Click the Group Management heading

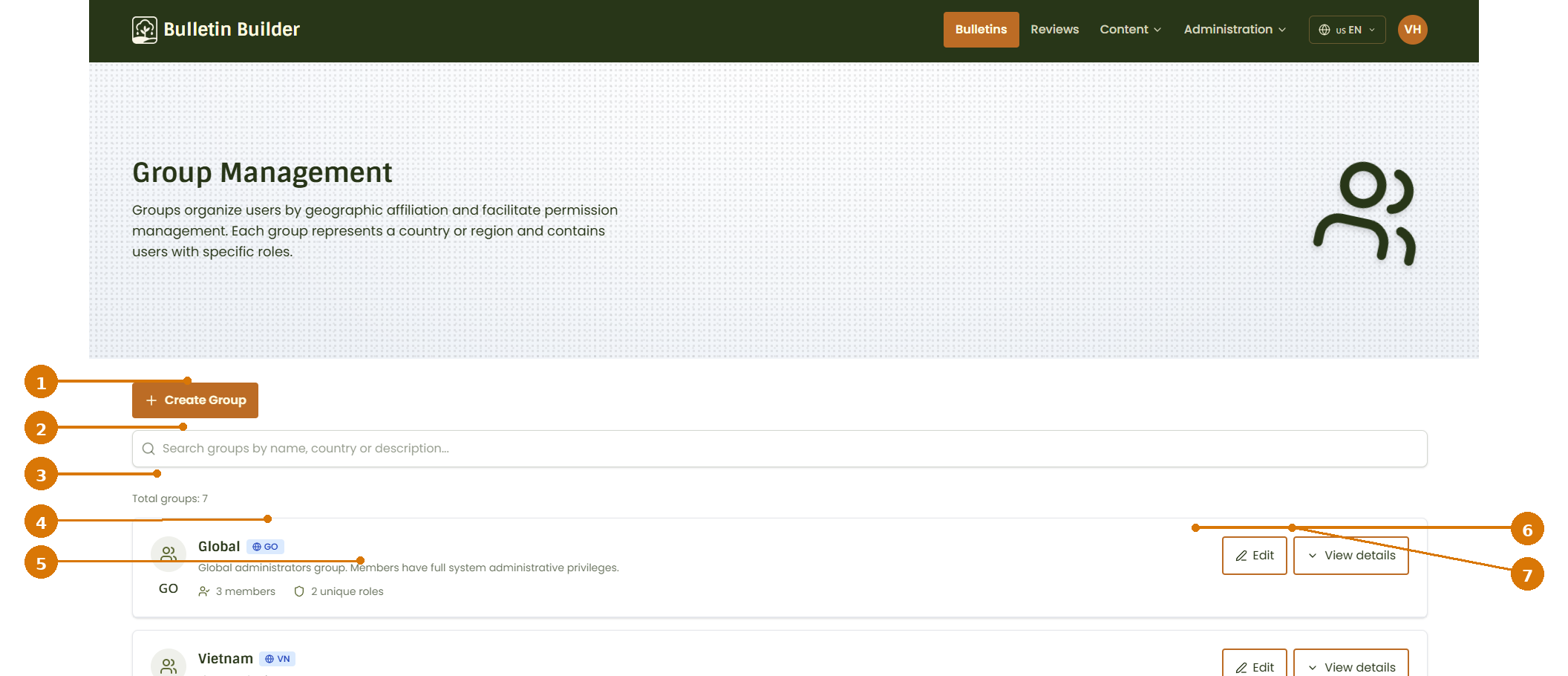tap(262, 172)
